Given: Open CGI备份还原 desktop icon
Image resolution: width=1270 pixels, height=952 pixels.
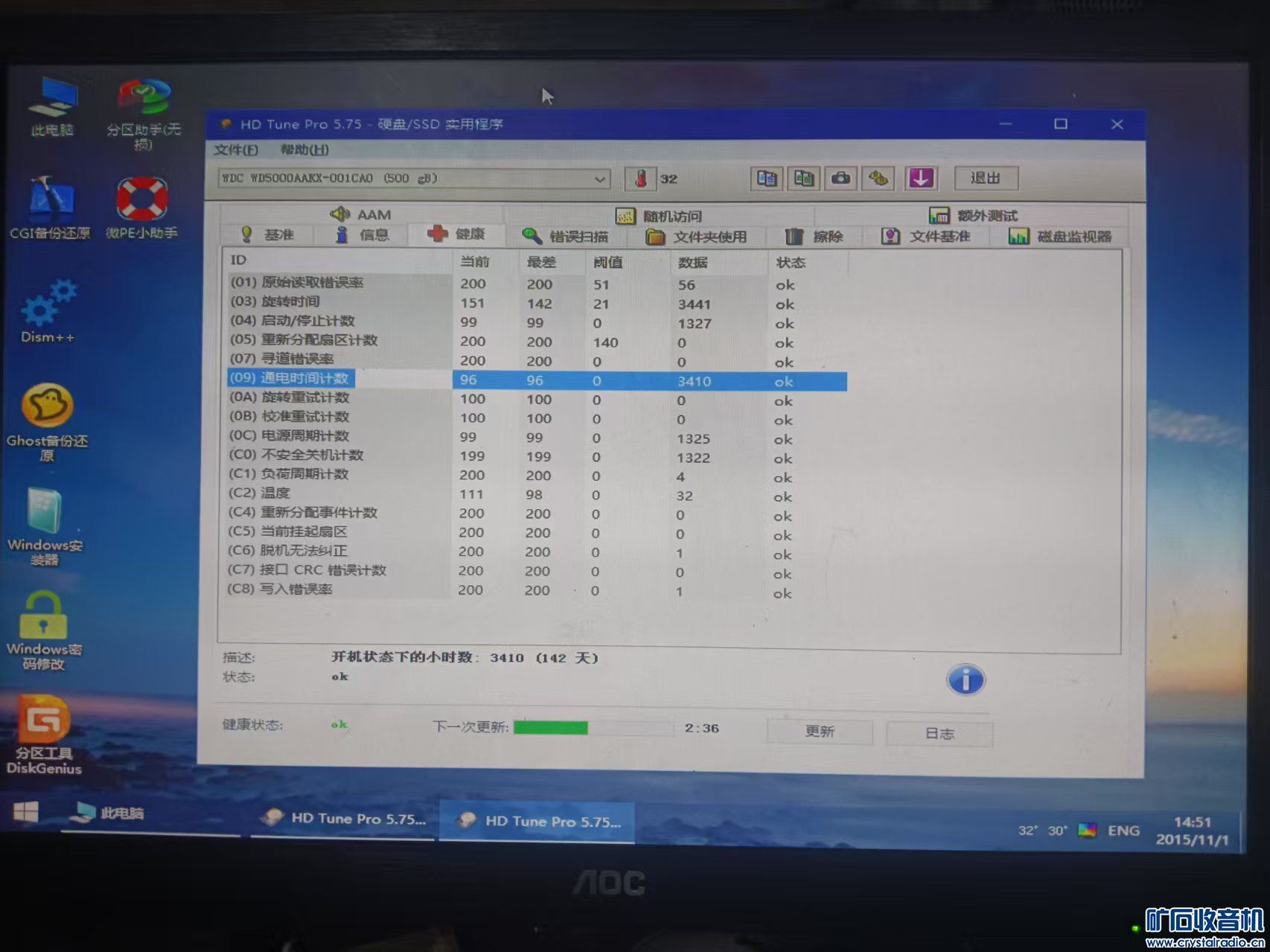Looking at the screenshot, I should click(x=50, y=208).
